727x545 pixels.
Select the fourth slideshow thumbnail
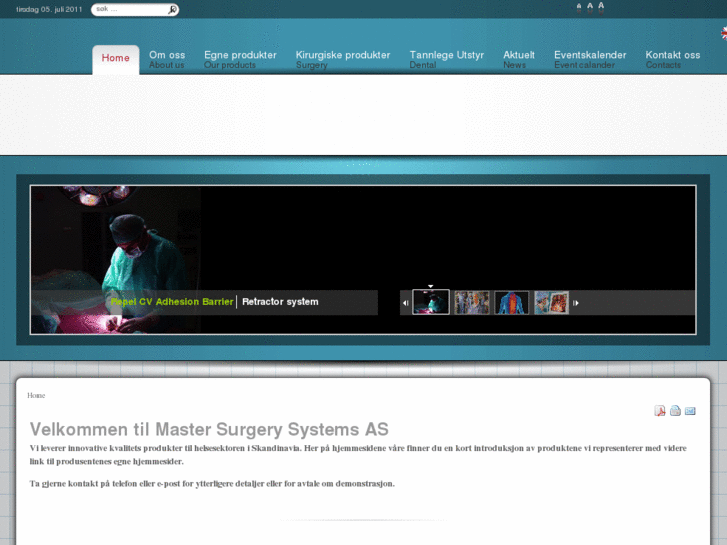click(551, 302)
